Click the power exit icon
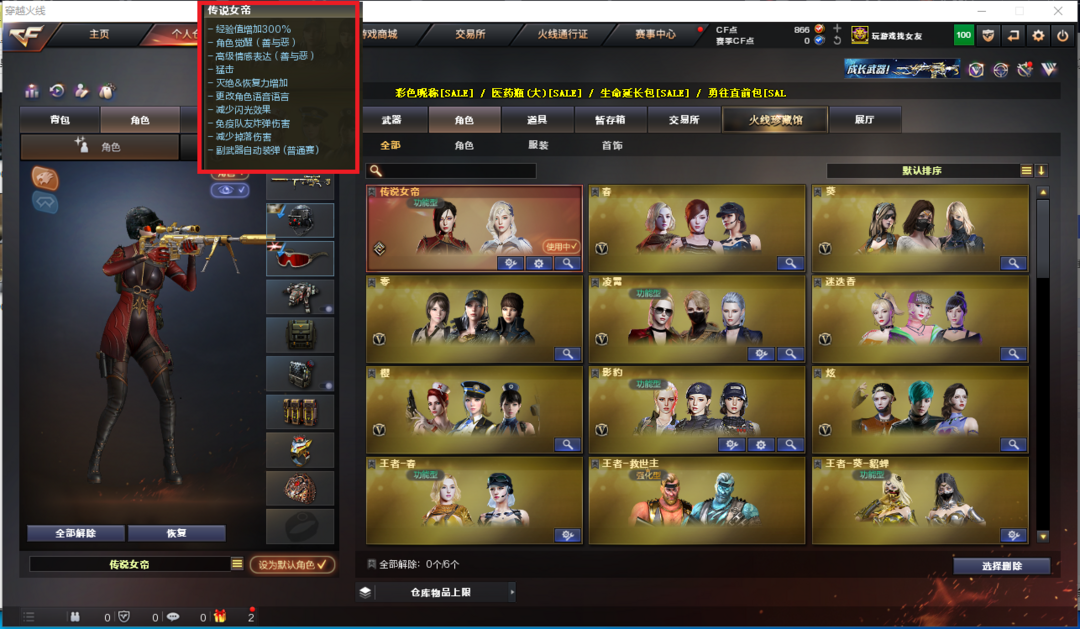Image resolution: width=1080 pixels, height=629 pixels. [x=1063, y=35]
